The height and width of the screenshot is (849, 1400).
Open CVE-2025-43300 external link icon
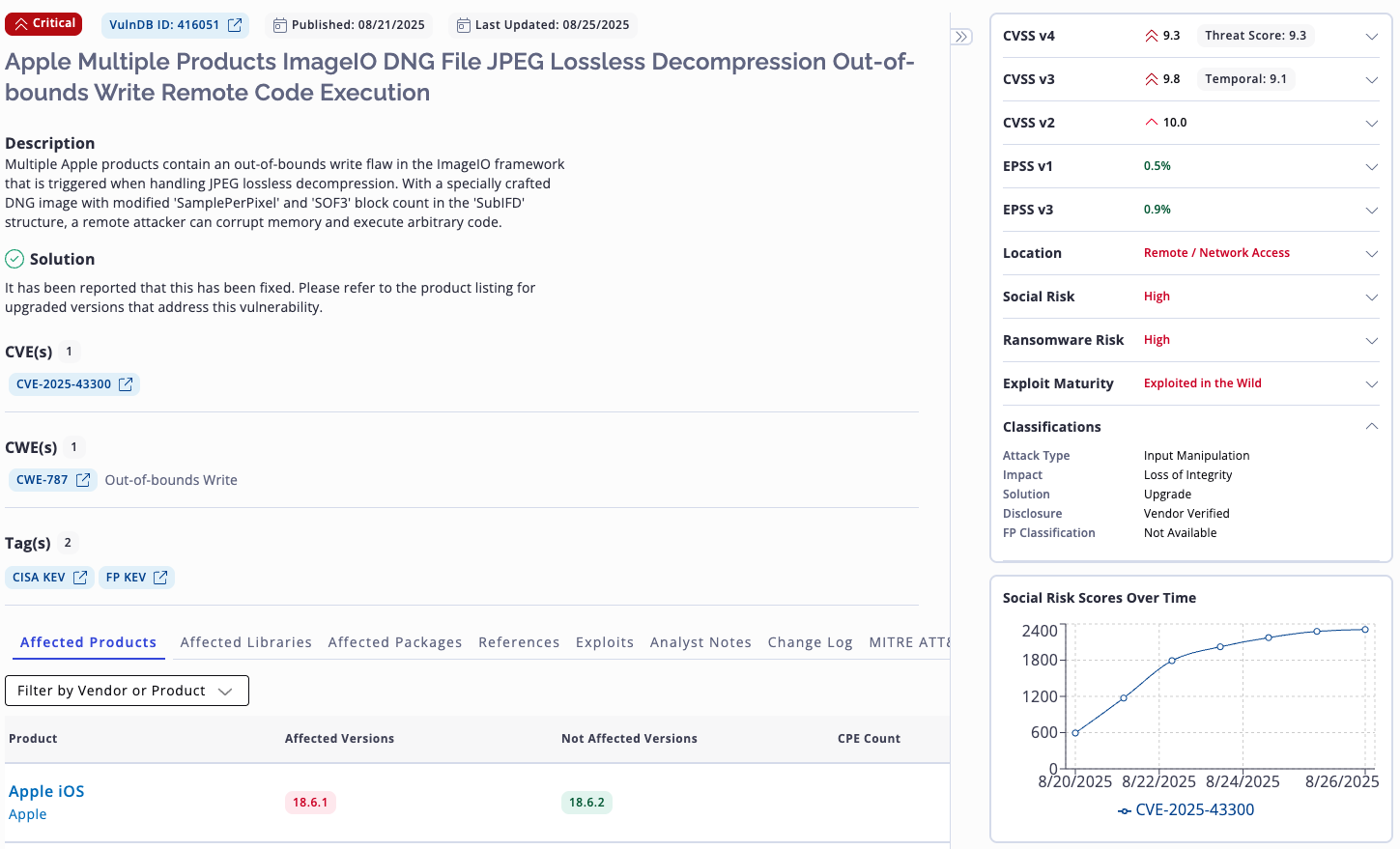tap(126, 384)
